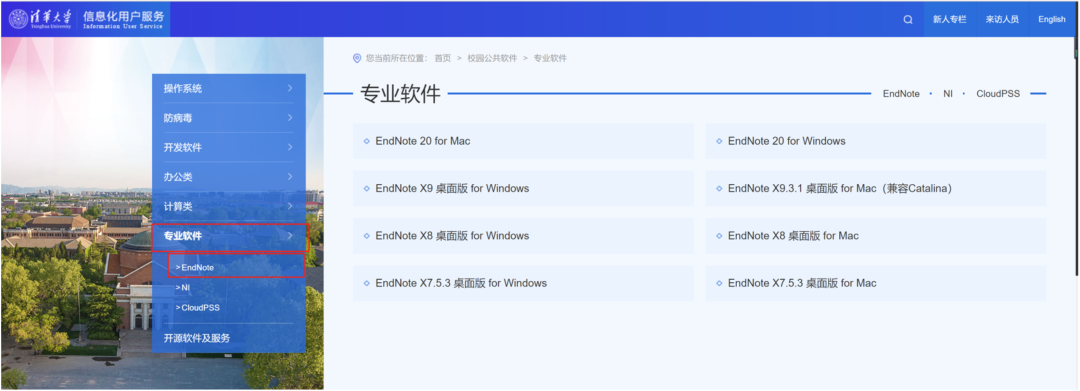Open EndNote X7.5.3 桌面版 for Windows
The height and width of the screenshot is (391, 1080).
pos(523,283)
